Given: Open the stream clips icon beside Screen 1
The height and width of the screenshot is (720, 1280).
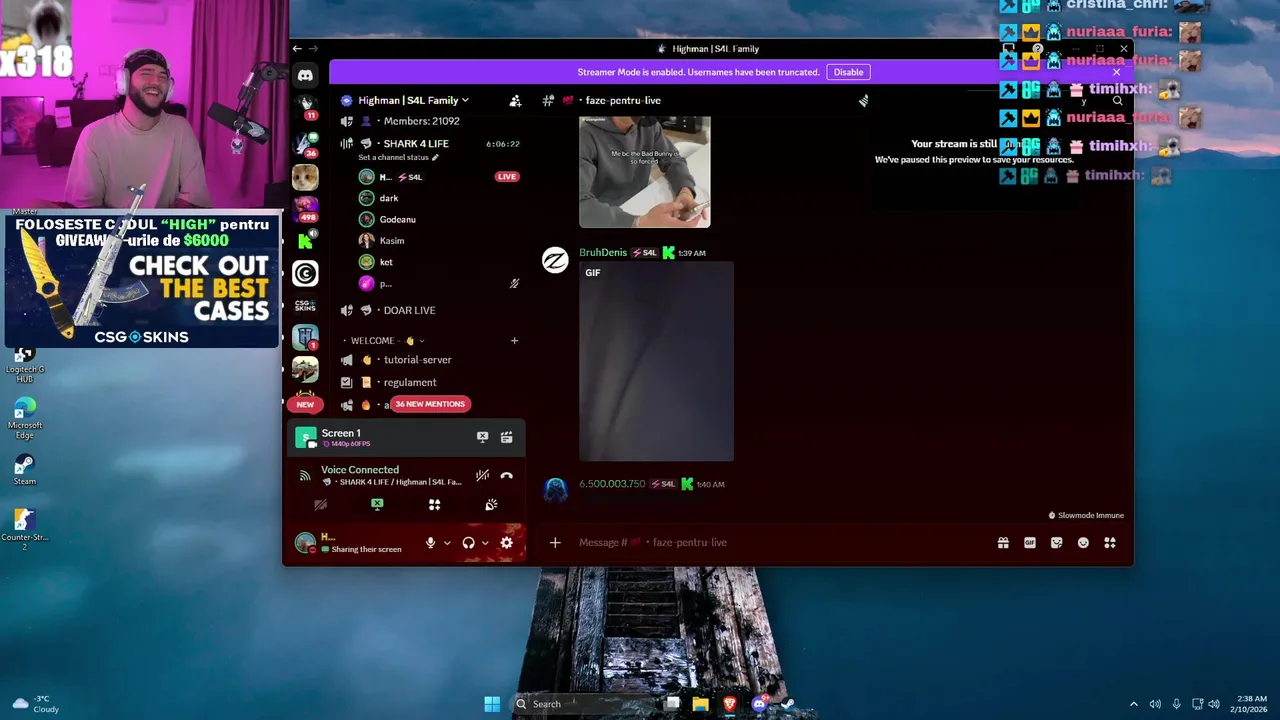Looking at the screenshot, I should coord(507,437).
